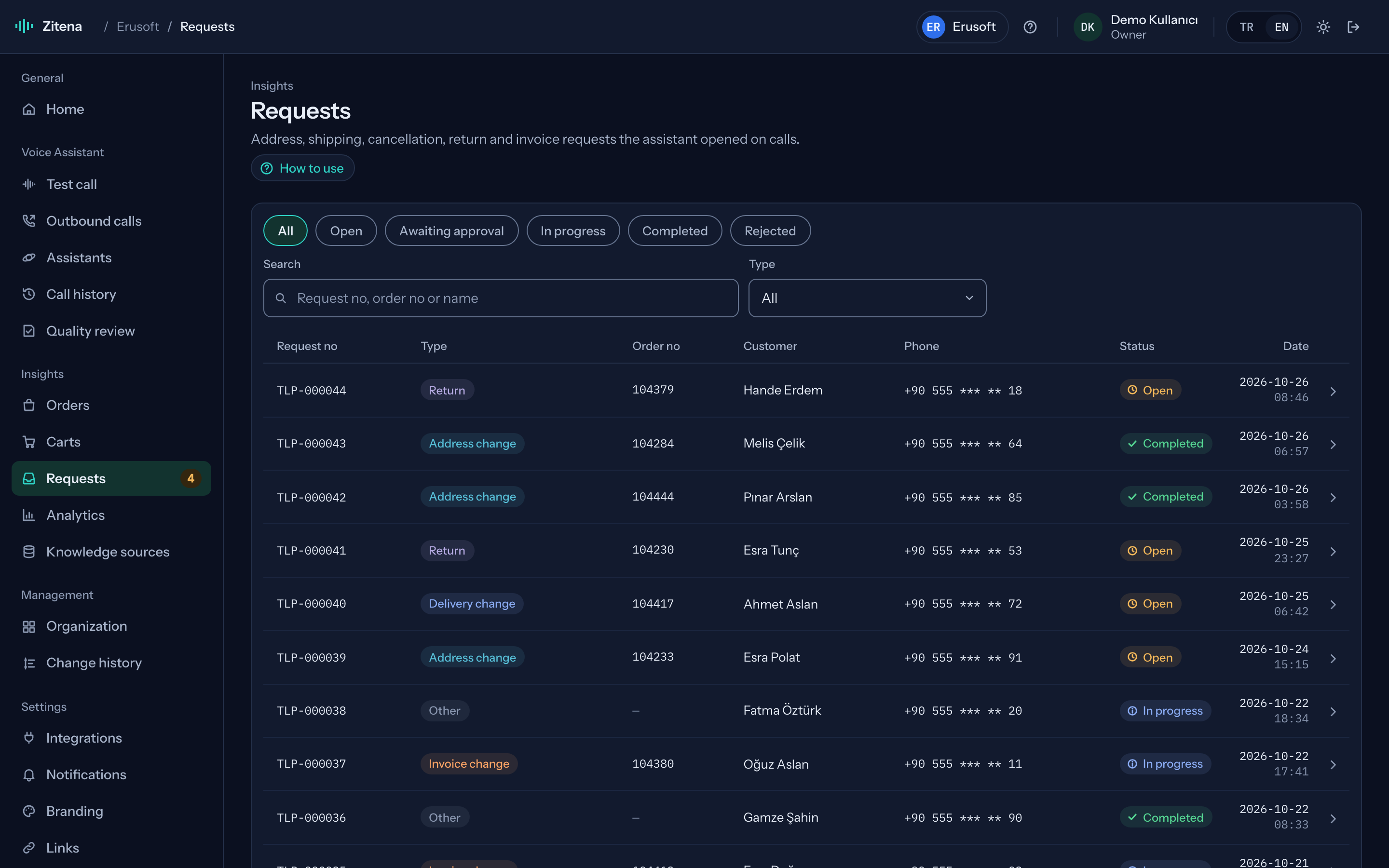The width and height of the screenshot is (1389, 868).
Task: Switch language to EN
Action: 1281,27
